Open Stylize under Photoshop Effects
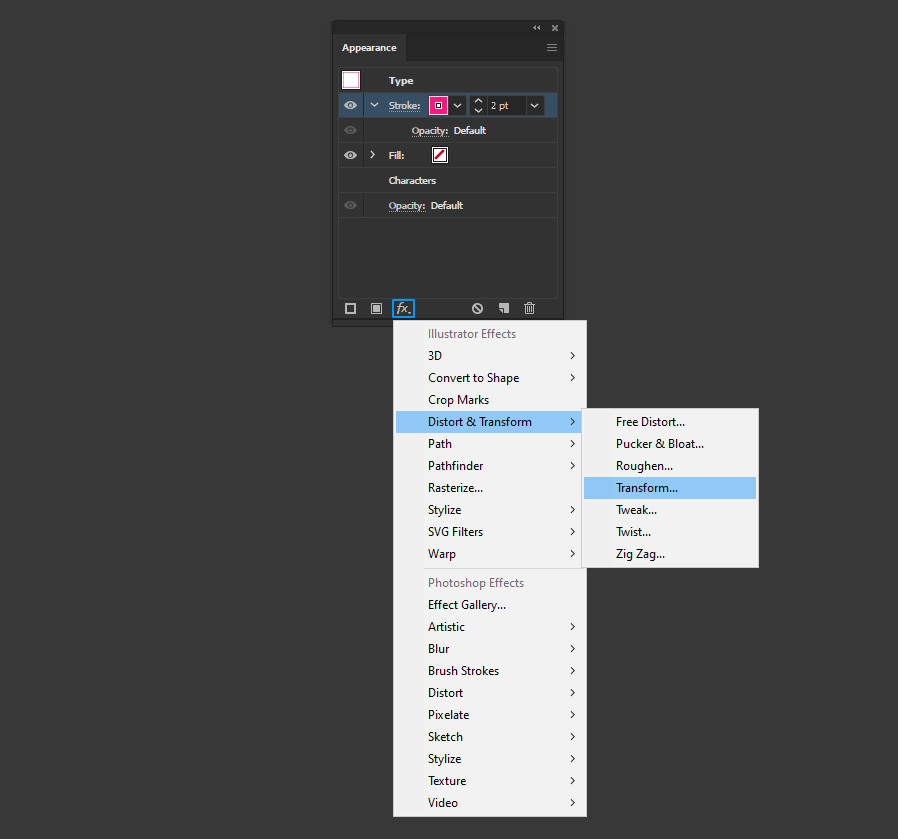Viewport: 898px width, 839px height. pyautogui.click(x=489, y=759)
